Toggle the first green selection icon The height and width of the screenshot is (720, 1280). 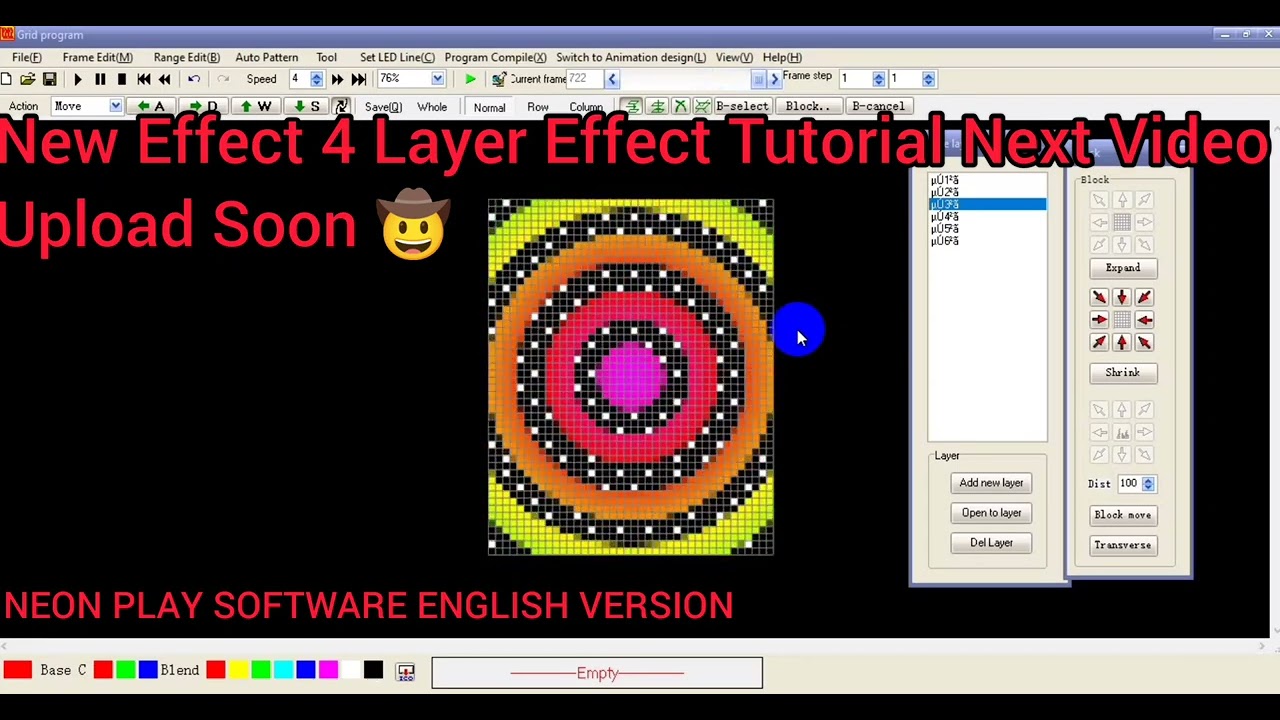[633, 106]
